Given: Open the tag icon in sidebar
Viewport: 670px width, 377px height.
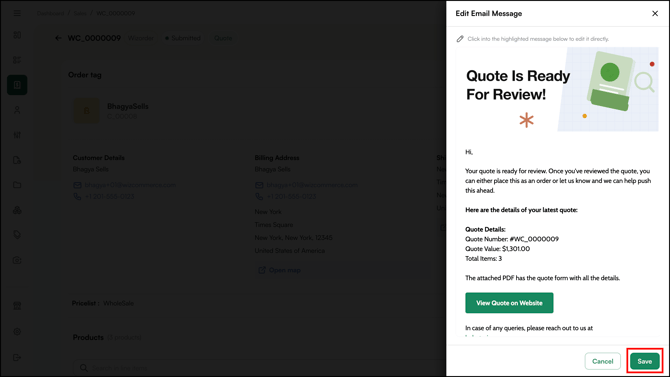Looking at the screenshot, I should pyautogui.click(x=17, y=235).
